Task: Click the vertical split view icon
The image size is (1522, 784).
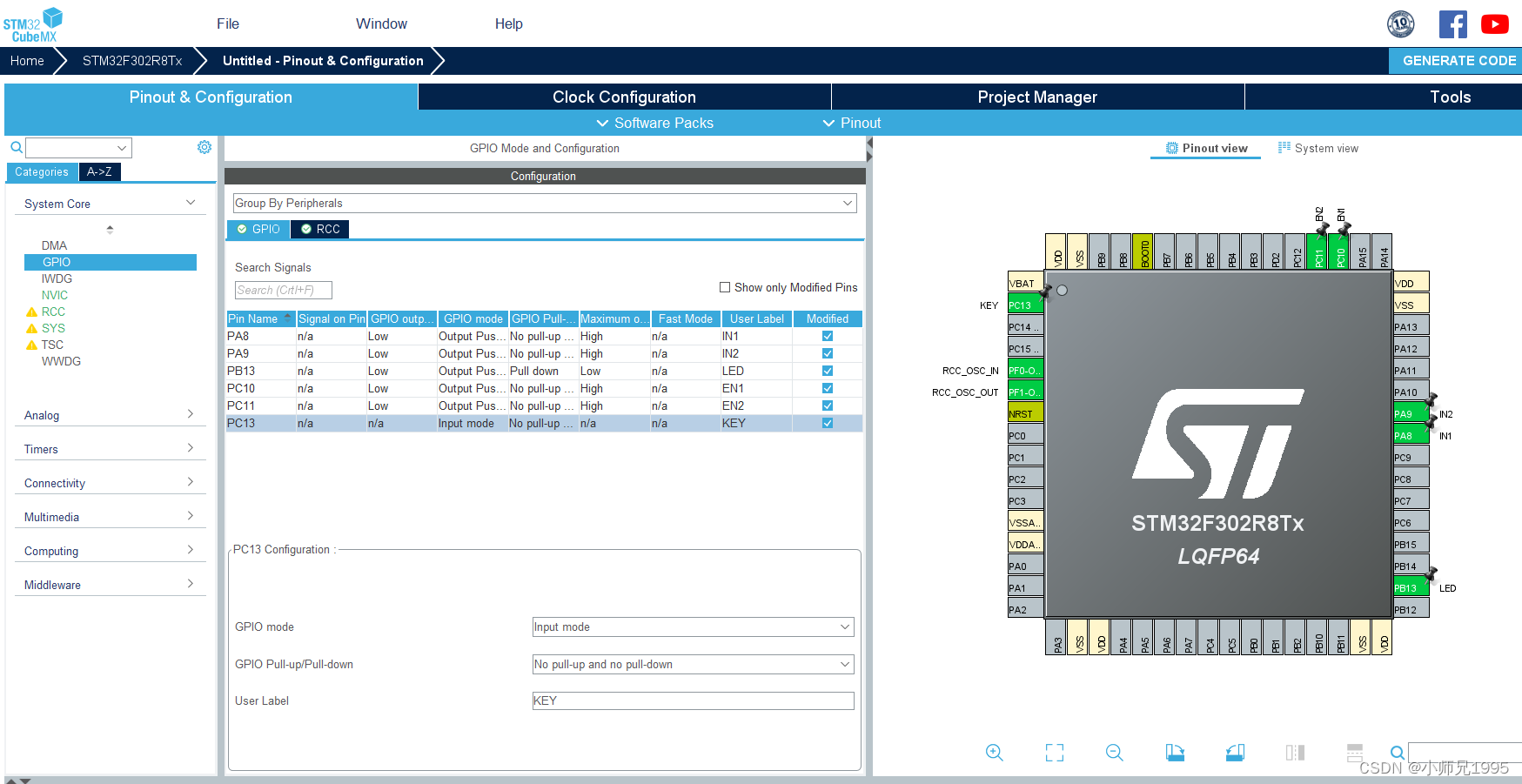Action: (1295, 753)
